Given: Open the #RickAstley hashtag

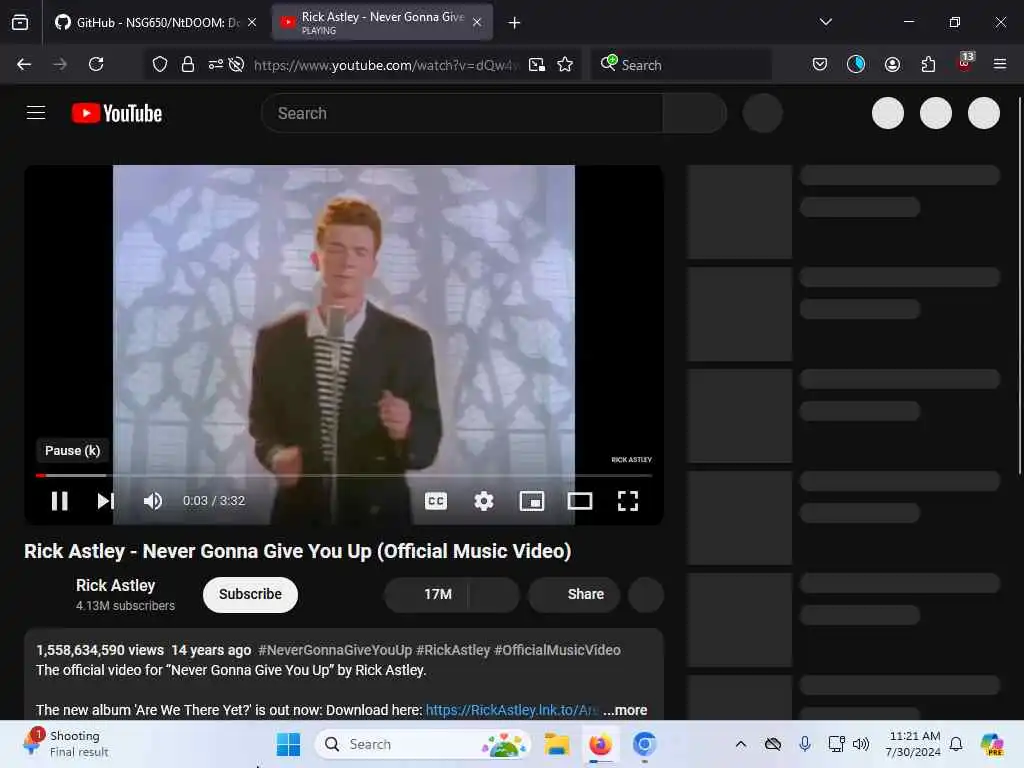Looking at the screenshot, I should pos(453,650).
